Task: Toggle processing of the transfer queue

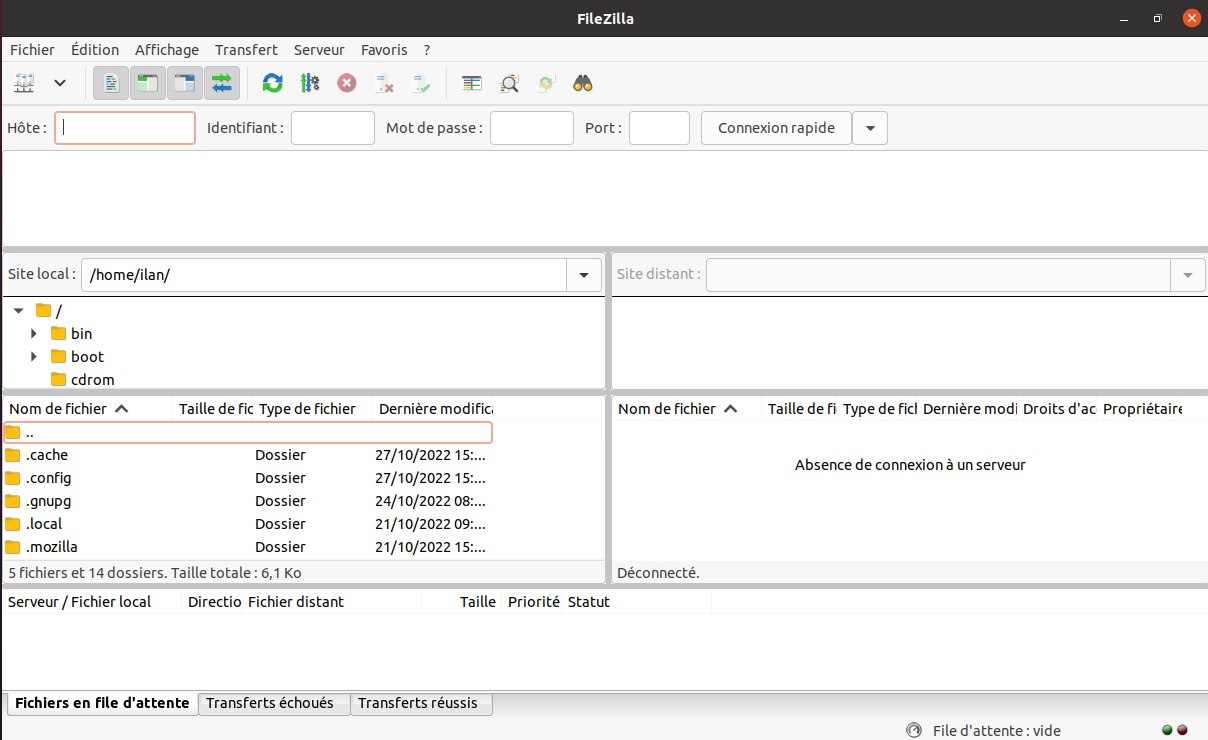Action: tap(310, 83)
